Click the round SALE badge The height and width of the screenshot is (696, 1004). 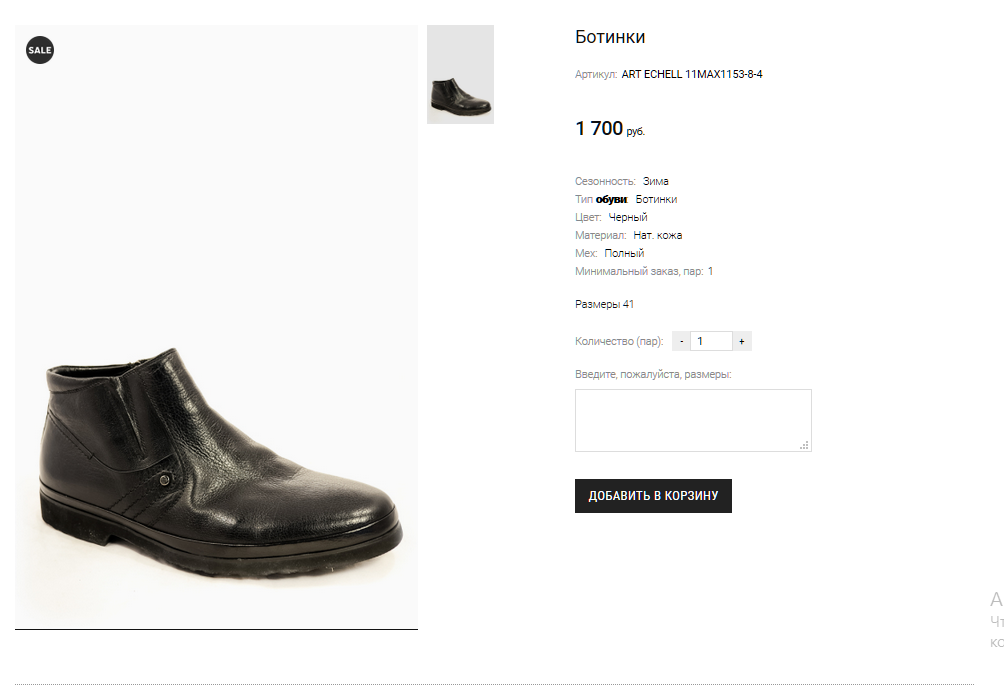[x=40, y=49]
